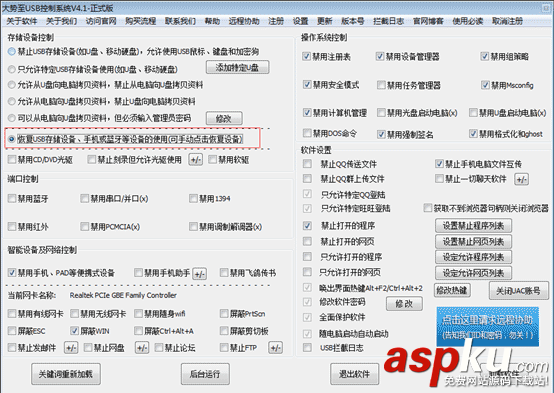Image resolution: width=554 pixels, height=393 pixels.
Task: Check the 禁用有线网卡 checkbox
Action: (12, 313)
